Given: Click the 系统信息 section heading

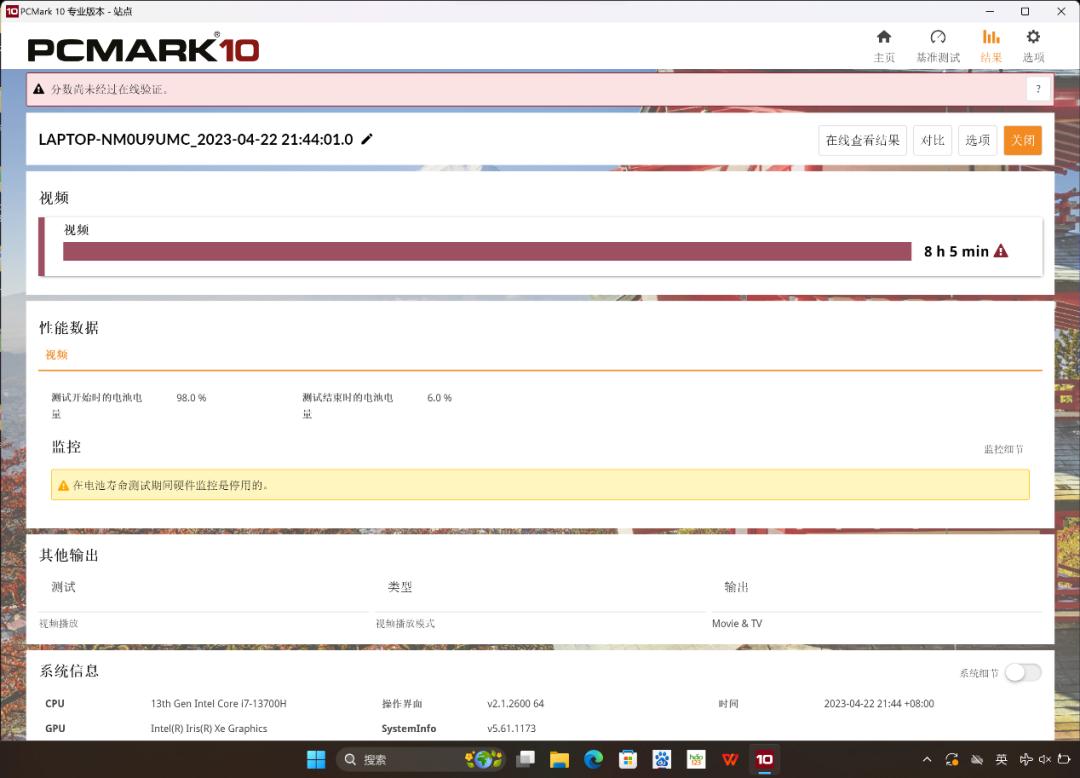Looking at the screenshot, I should (69, 671).
